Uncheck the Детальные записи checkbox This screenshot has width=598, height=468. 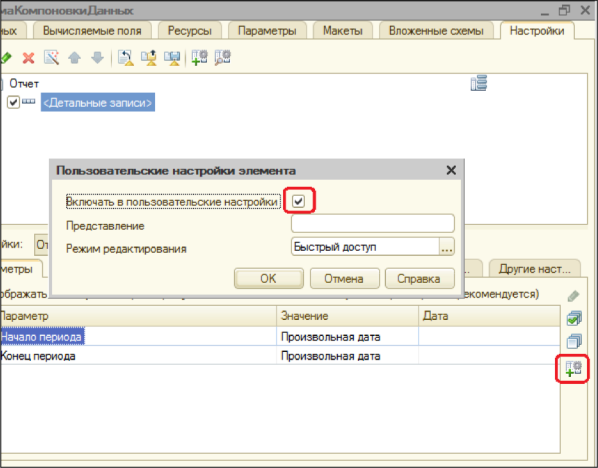click(x=13, y=102)
